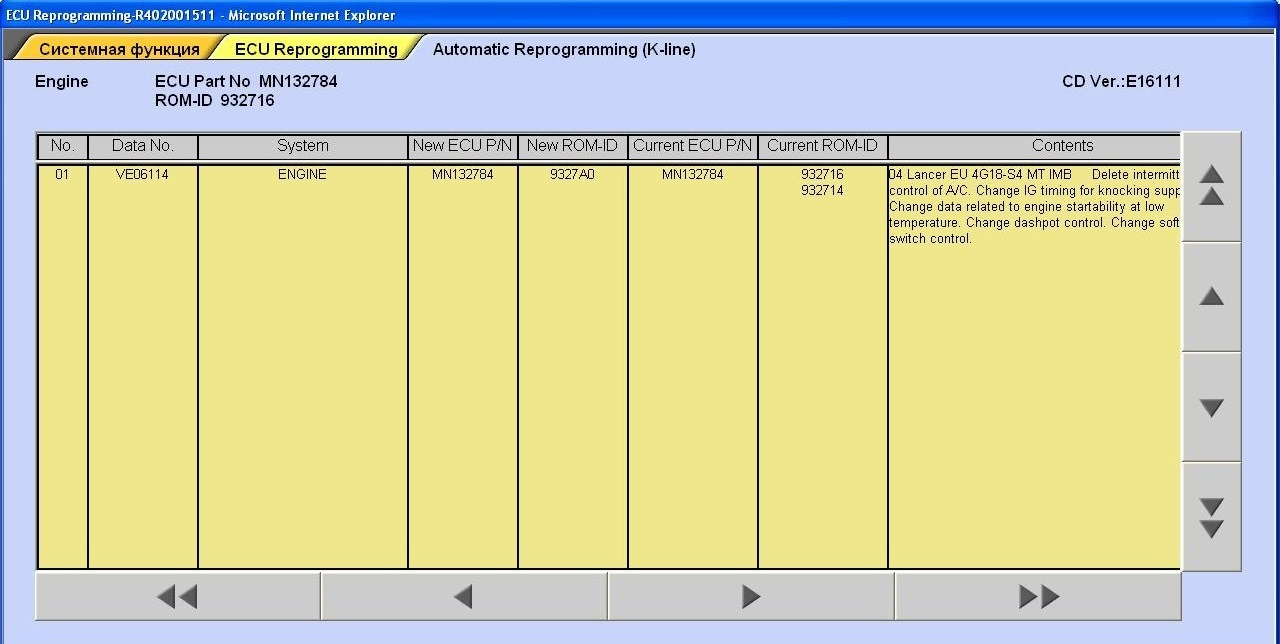Open the Системная функция tab
Viewport: 1280px width, 644px height.
(x=118, y=49)
